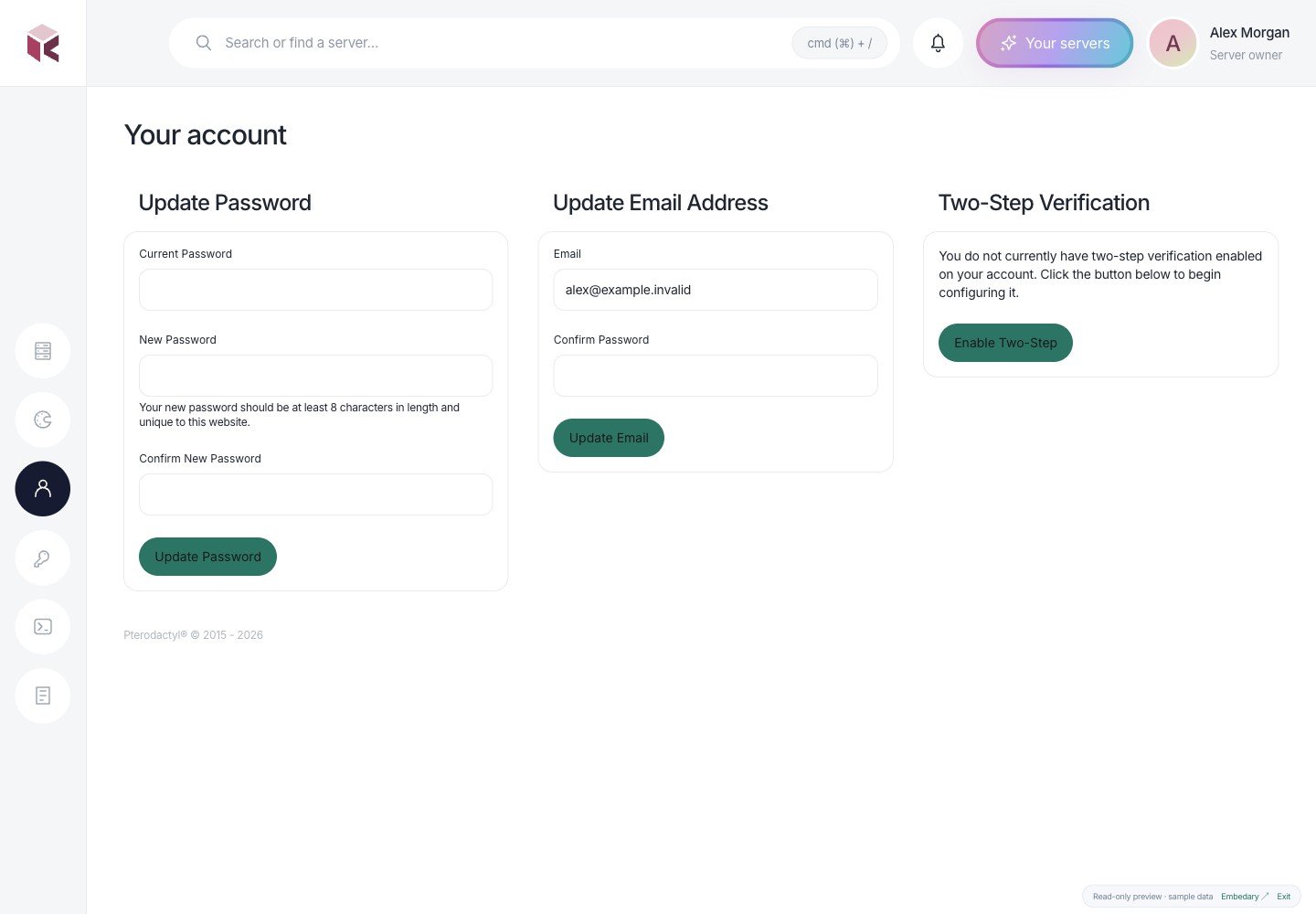This screenshot has width=1316, height=914.
Task: Click the Email field with alex@example.invalid
Action: coord(716,290)
